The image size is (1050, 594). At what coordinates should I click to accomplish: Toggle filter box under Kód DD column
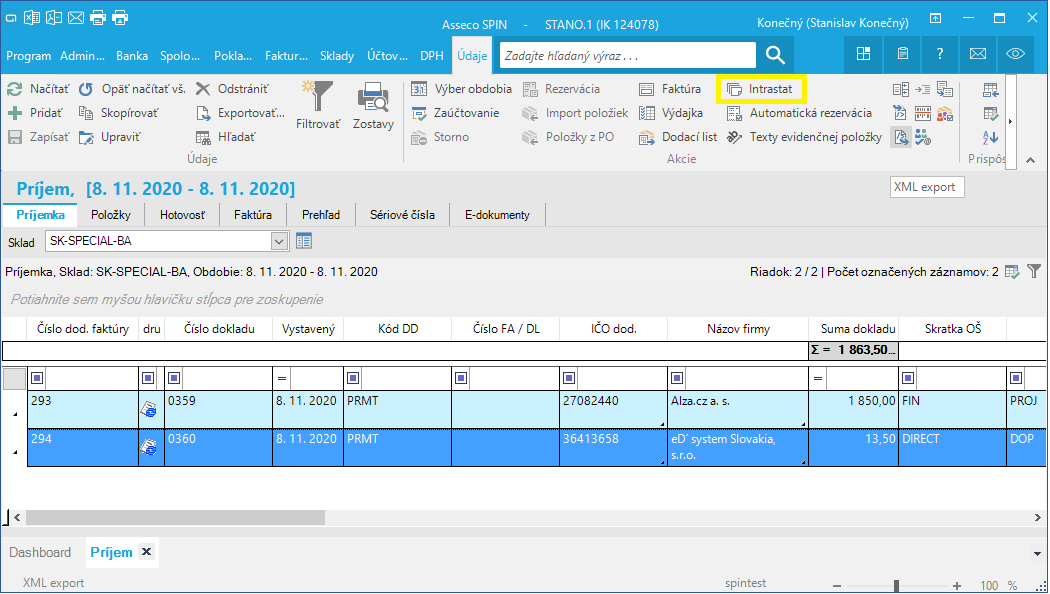pos(353,378)
